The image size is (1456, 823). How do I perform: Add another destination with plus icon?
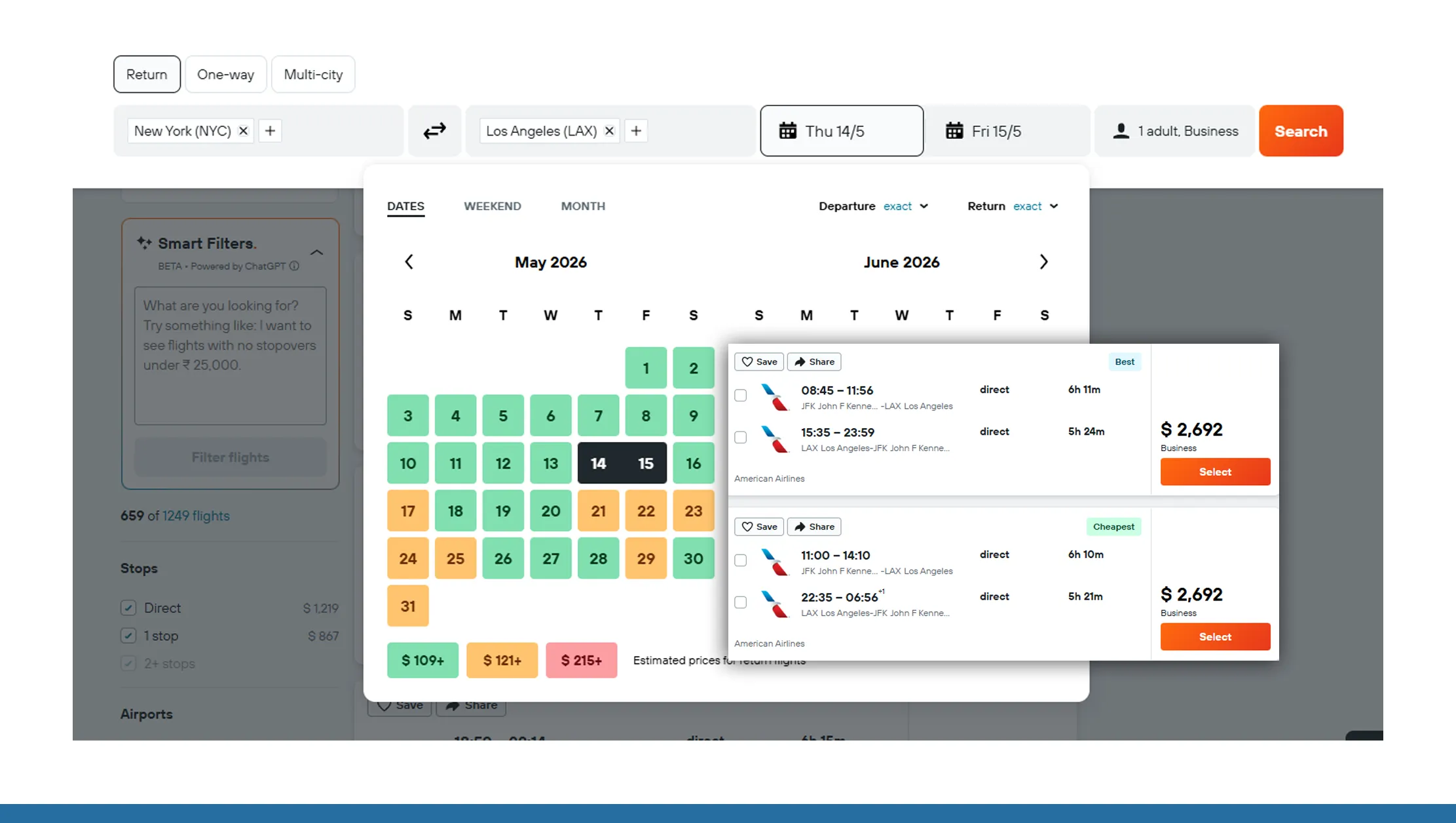click(x=636, y=131)
